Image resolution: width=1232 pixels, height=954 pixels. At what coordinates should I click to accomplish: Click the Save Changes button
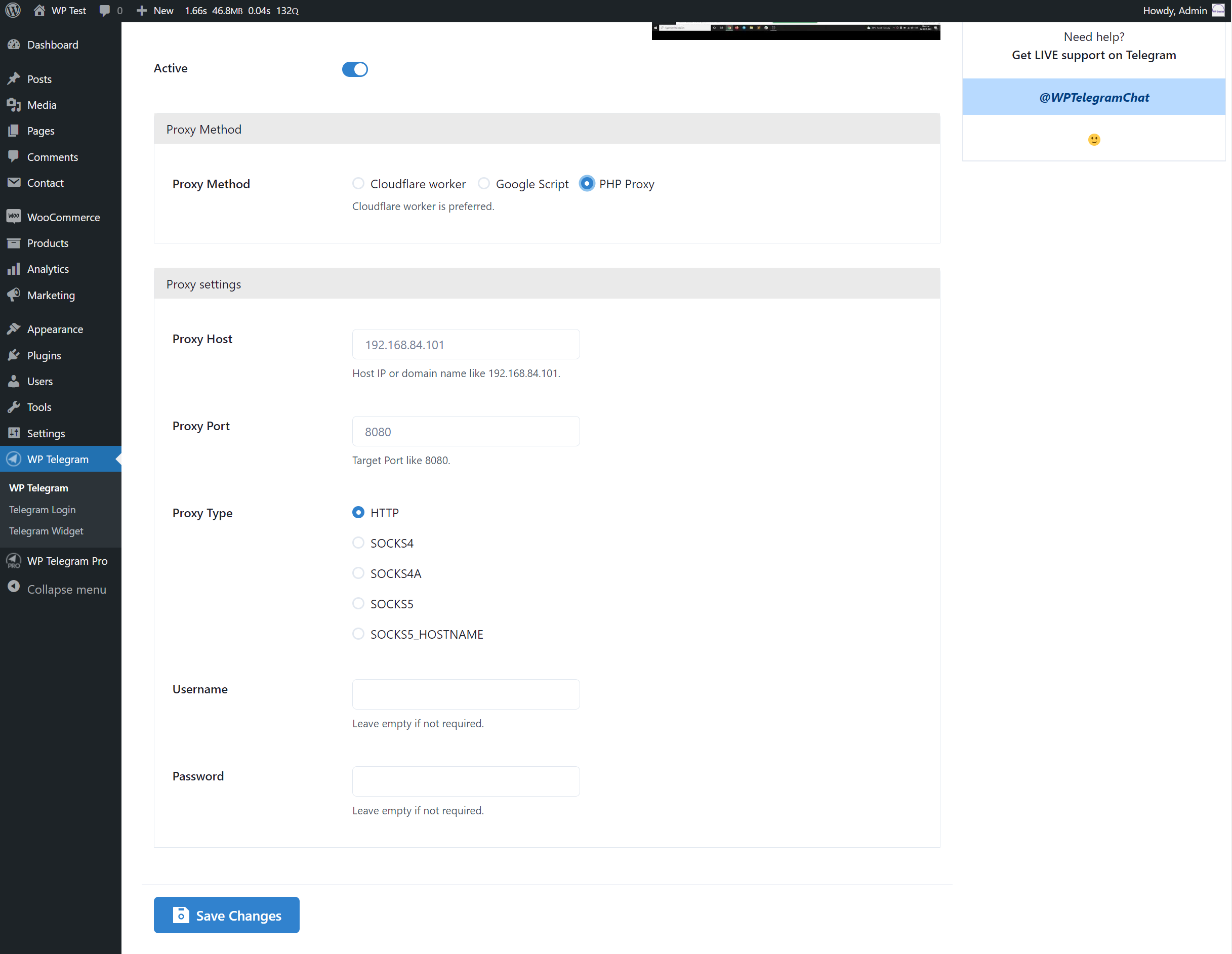[226, 915]
